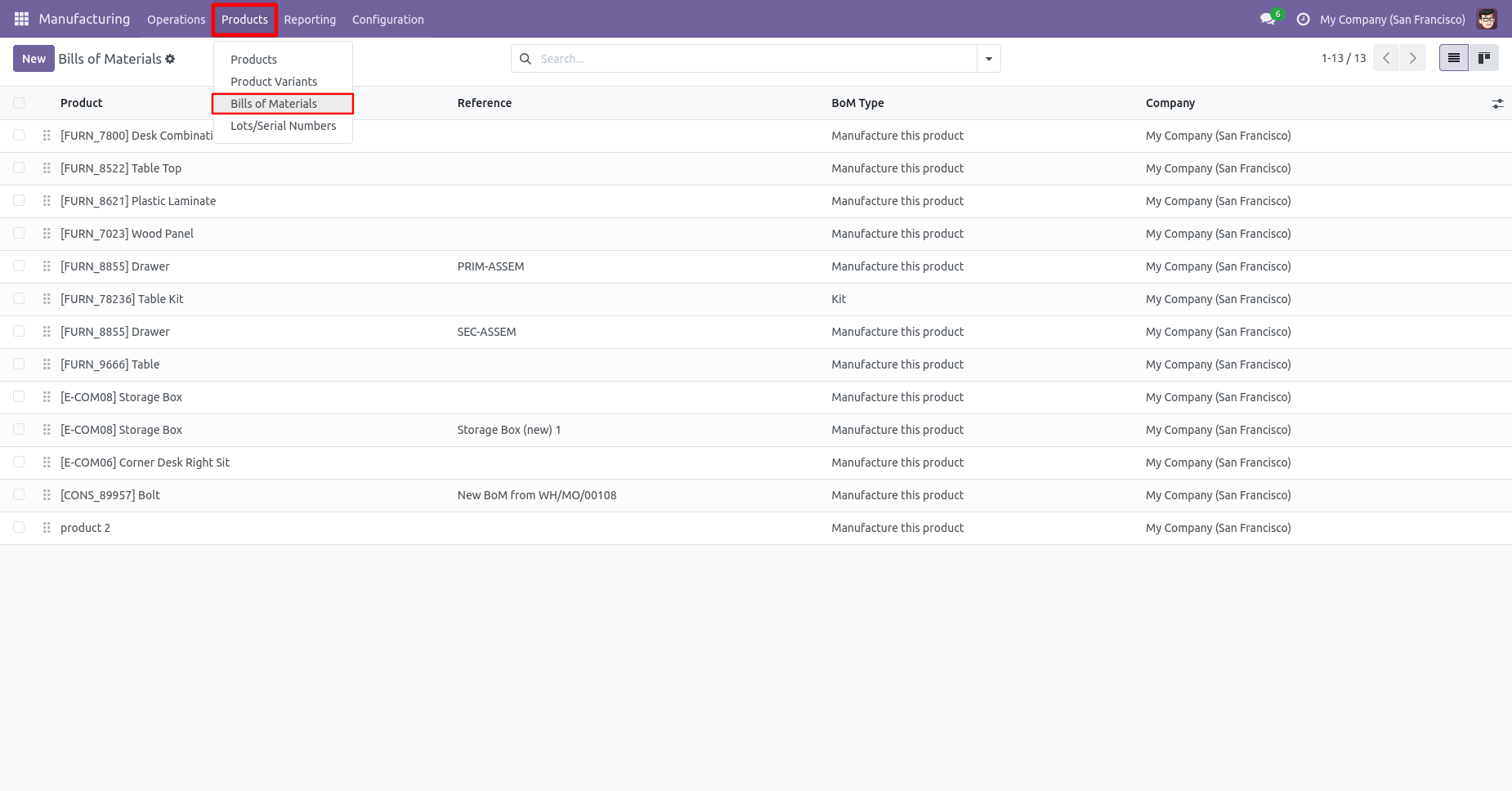Viewport: 1512px width, 791px height.
Task: Collapse the Products top menu
Action: point(244,20)
